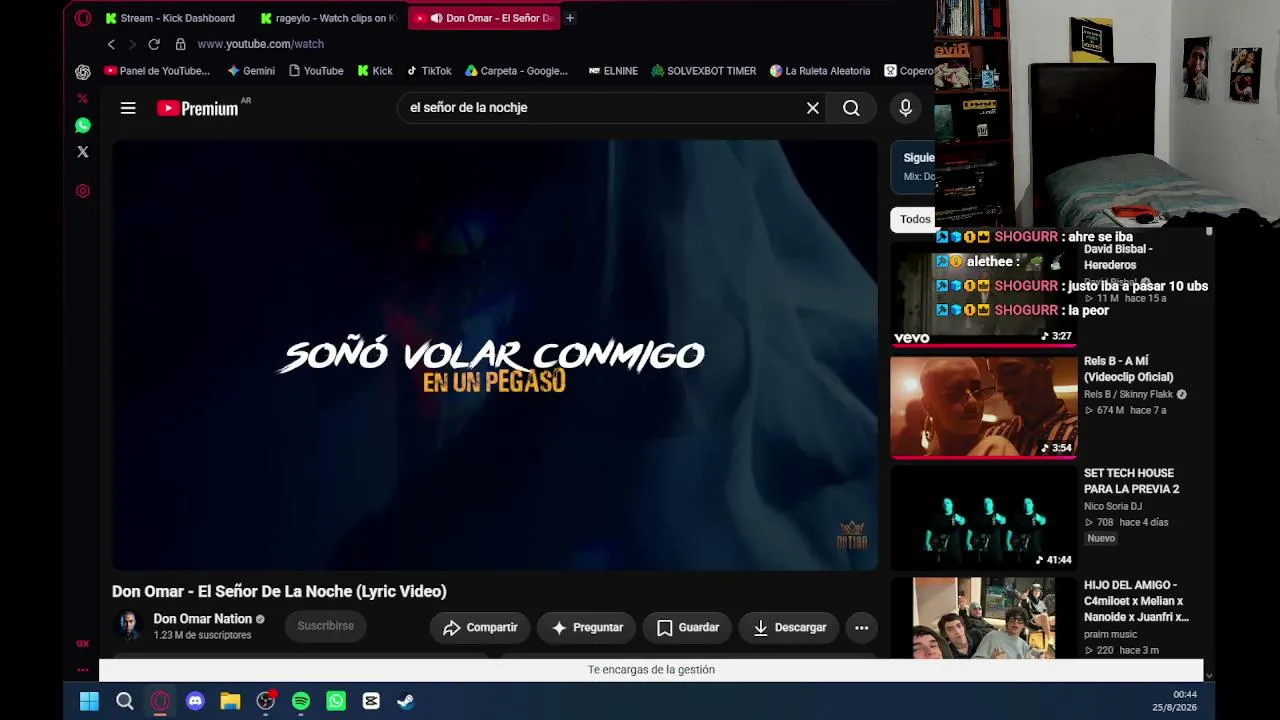1280x720 pixels.
Task: Switch to the rageylo Kick clips tab
Action: pos(329,18)
